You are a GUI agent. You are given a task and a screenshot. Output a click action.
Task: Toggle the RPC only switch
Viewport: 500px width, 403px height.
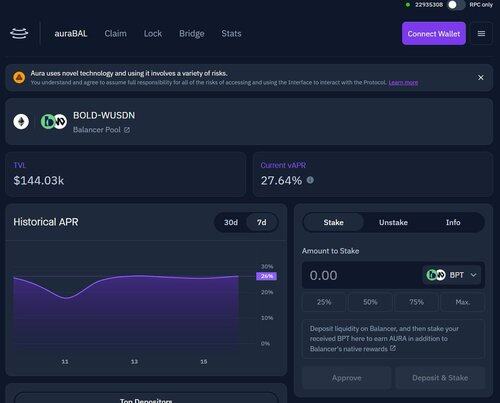pos(456,5)
